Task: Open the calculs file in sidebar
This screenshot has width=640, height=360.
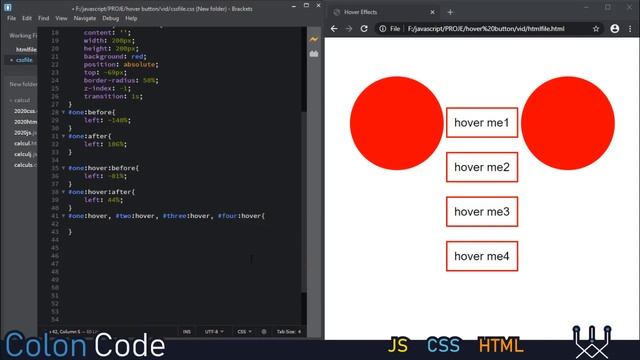Action: [25, 165]
